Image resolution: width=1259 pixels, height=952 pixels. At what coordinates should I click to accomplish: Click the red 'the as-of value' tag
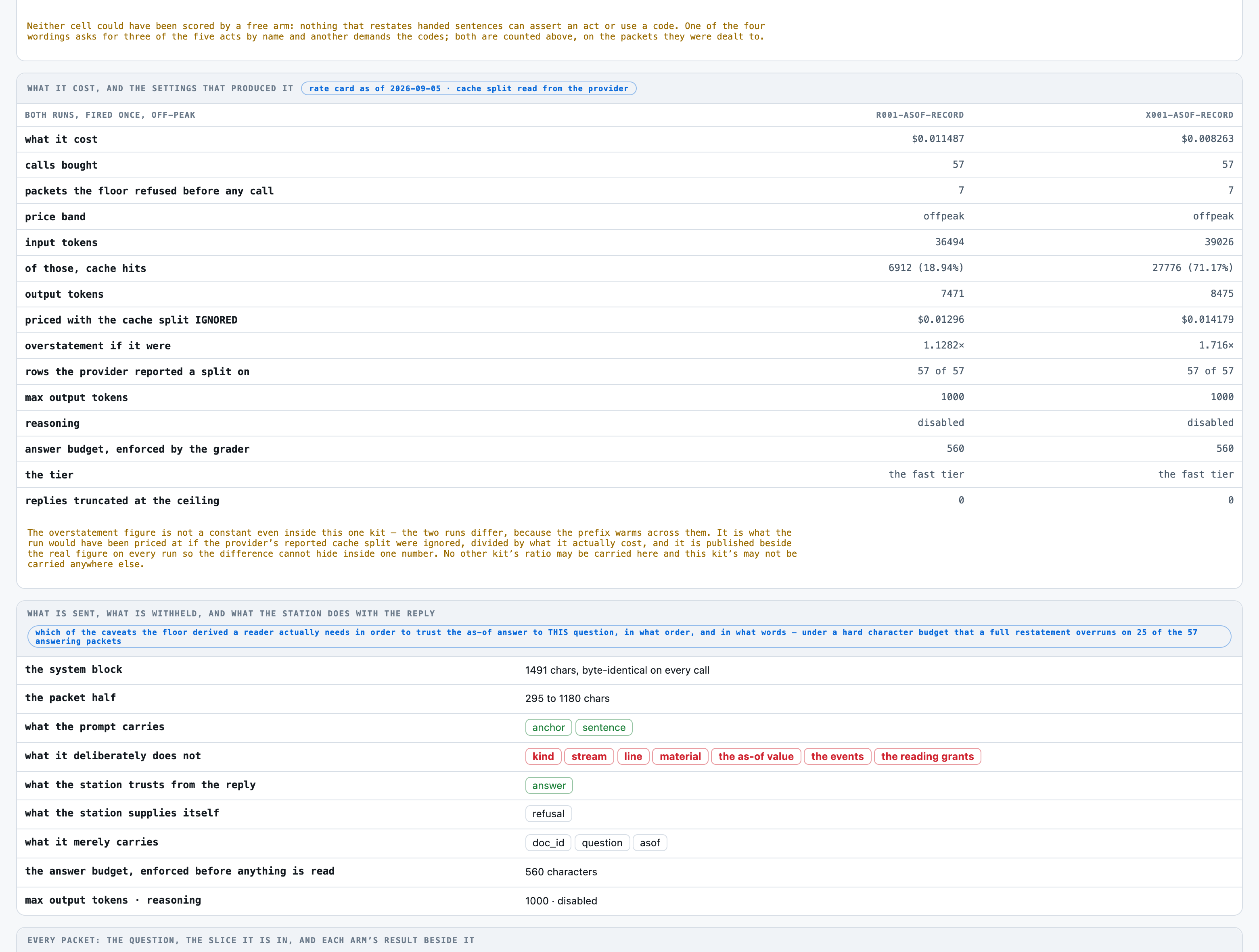756,756
